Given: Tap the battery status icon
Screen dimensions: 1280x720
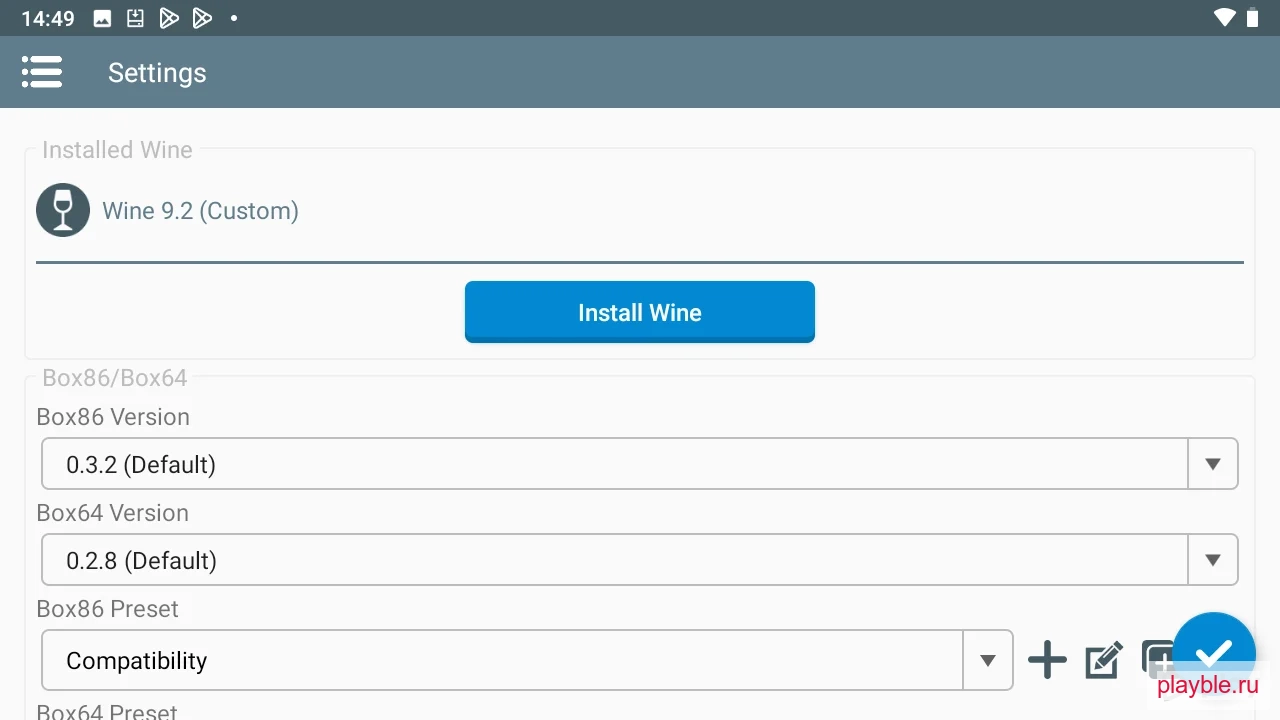Looking at the screenshot, I should 1253,18.
